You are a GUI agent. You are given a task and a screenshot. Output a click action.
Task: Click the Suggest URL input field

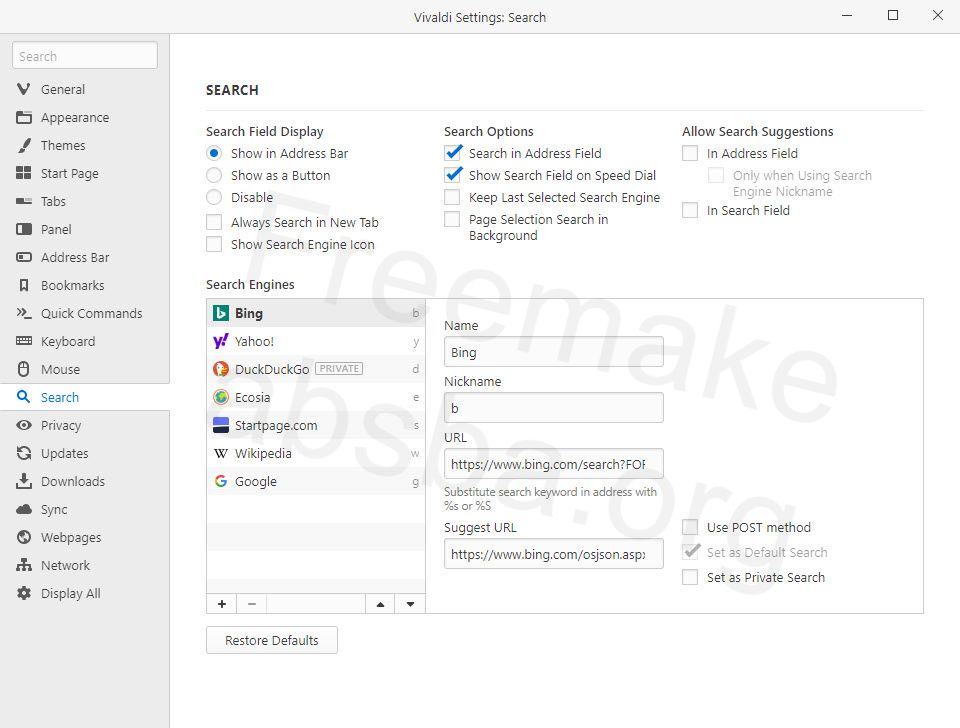pos(553,554)
